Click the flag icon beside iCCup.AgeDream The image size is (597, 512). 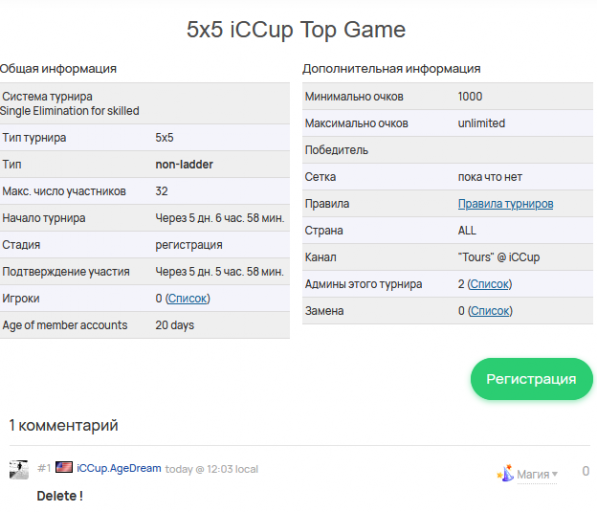coord(64,467)
